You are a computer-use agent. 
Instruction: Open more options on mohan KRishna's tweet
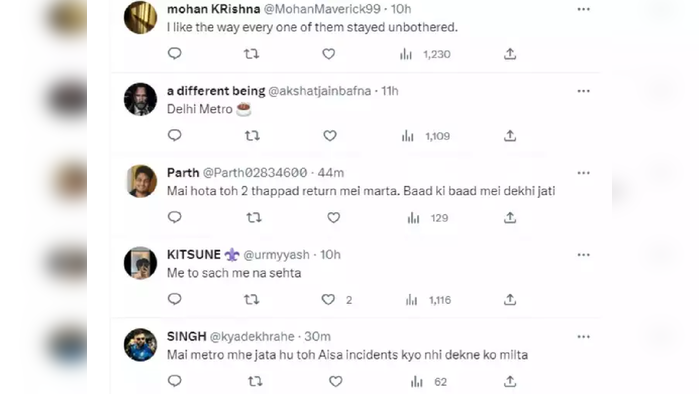click(x=584, y=9)
